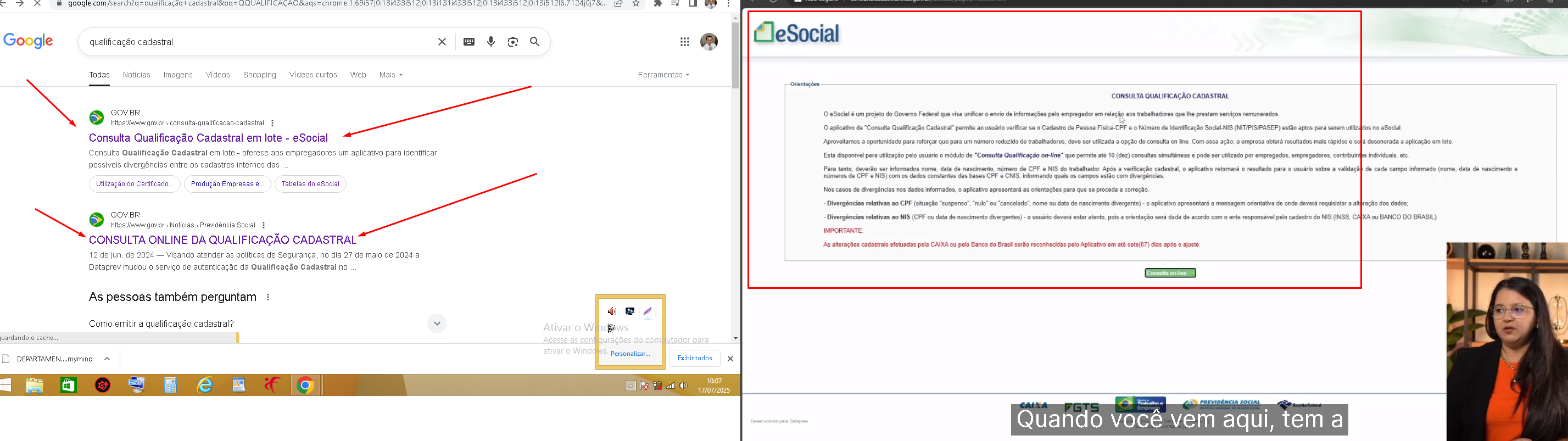Open the eSocial logo in right window

pyautogui.click(x=797, y=33)
